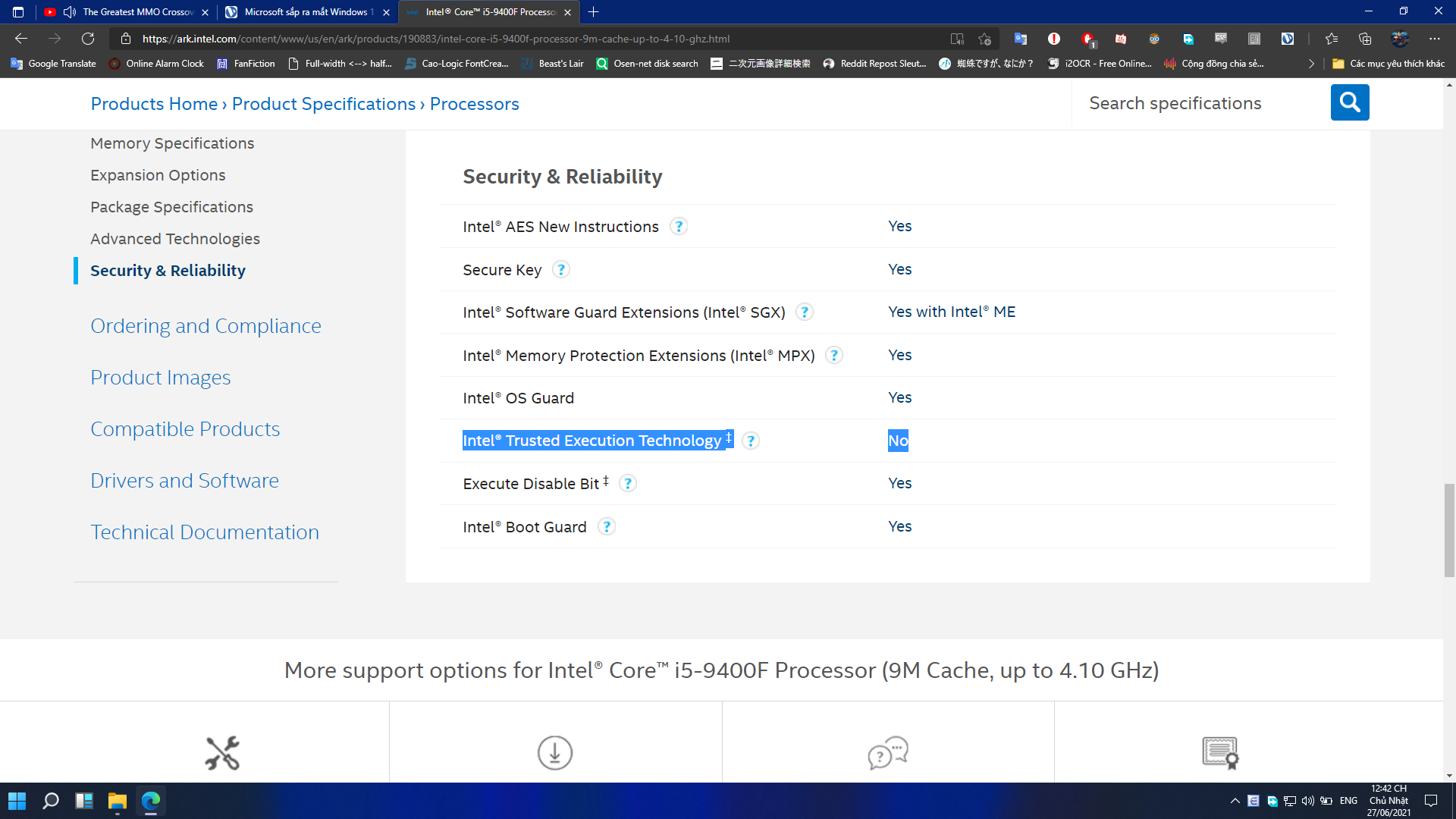Image resolution: width=1456 pixels, height=819 pixels.
Task: Open the taskbar clock and date
Action: [x=1389, y=801]
